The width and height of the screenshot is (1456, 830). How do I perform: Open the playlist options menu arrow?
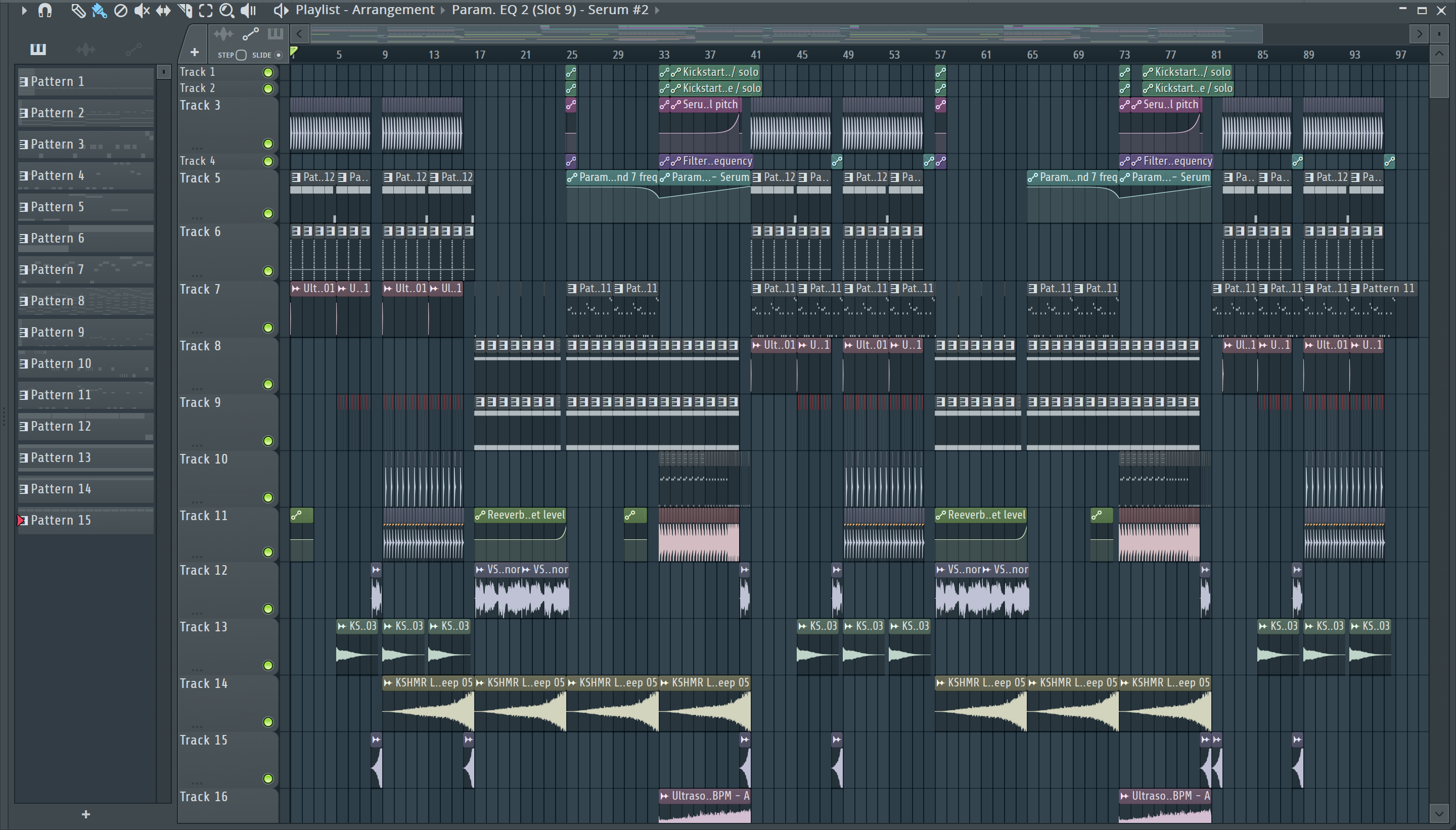point(24,10)
